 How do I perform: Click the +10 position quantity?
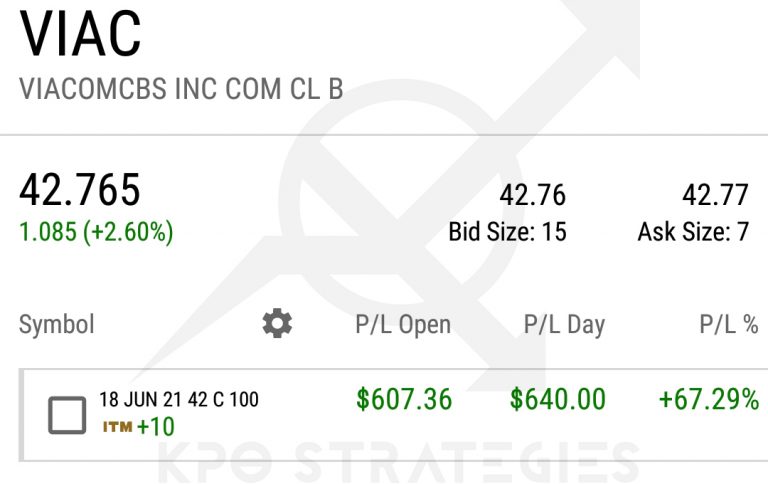pos(156,427)
